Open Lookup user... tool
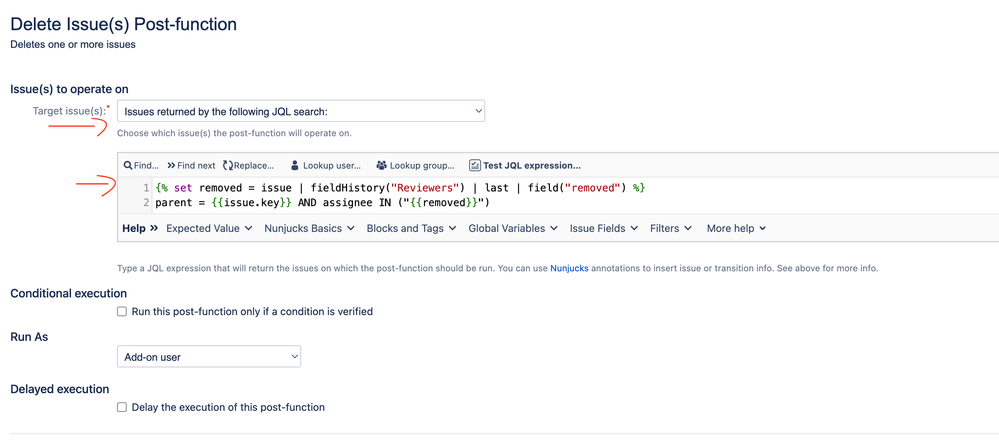 click(332, 166)
